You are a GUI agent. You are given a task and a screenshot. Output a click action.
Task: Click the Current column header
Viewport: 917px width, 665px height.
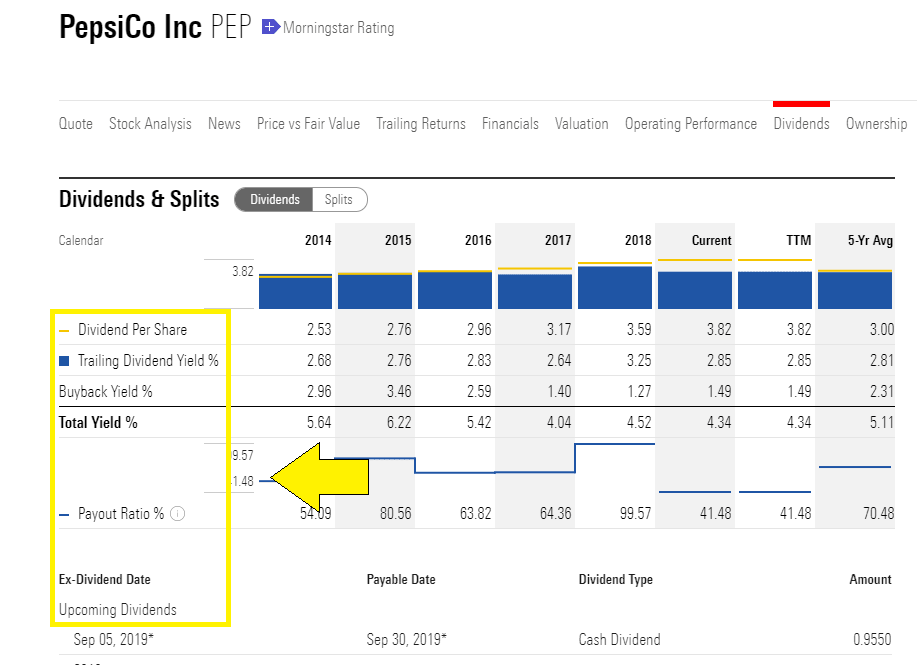(711, 240)
